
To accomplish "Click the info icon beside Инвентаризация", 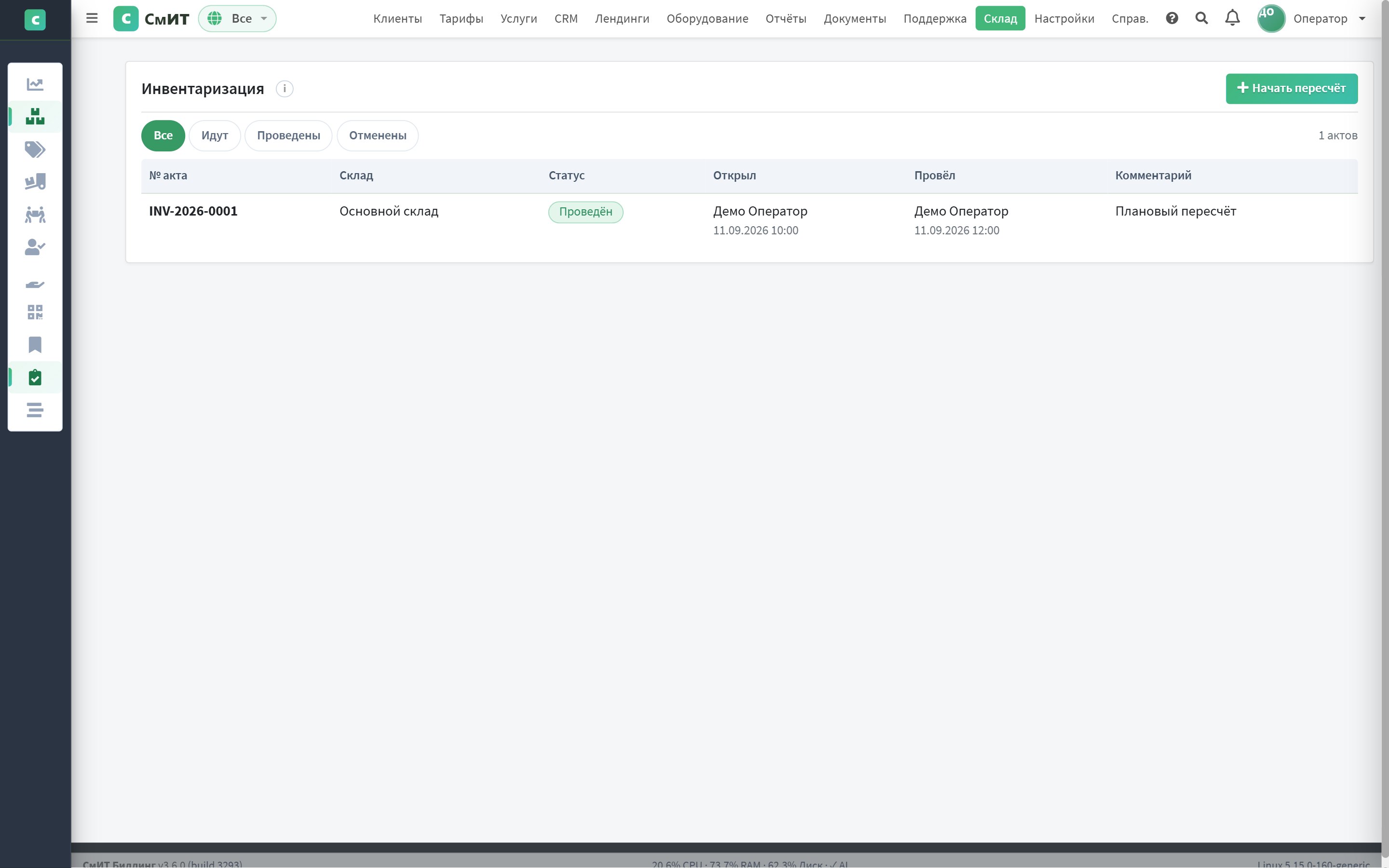I will (285, 89).
